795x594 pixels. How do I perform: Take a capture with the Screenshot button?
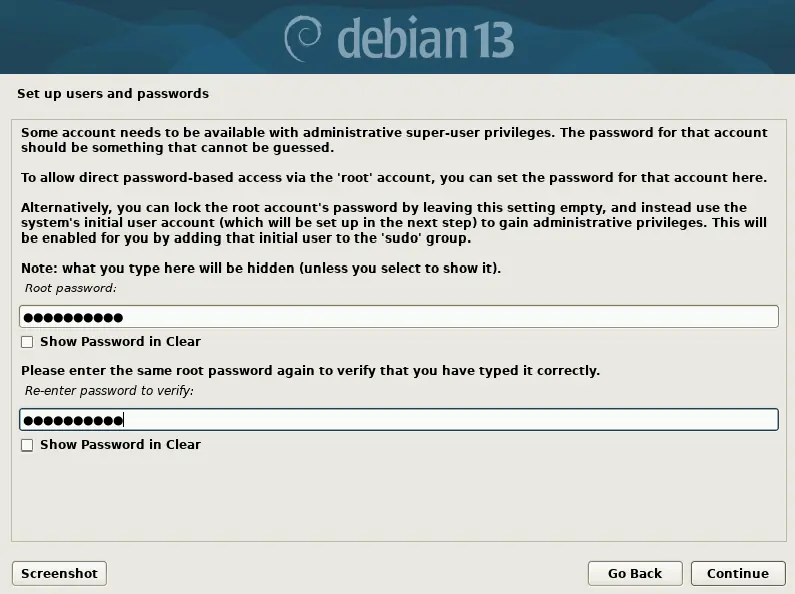click(59, 573)
